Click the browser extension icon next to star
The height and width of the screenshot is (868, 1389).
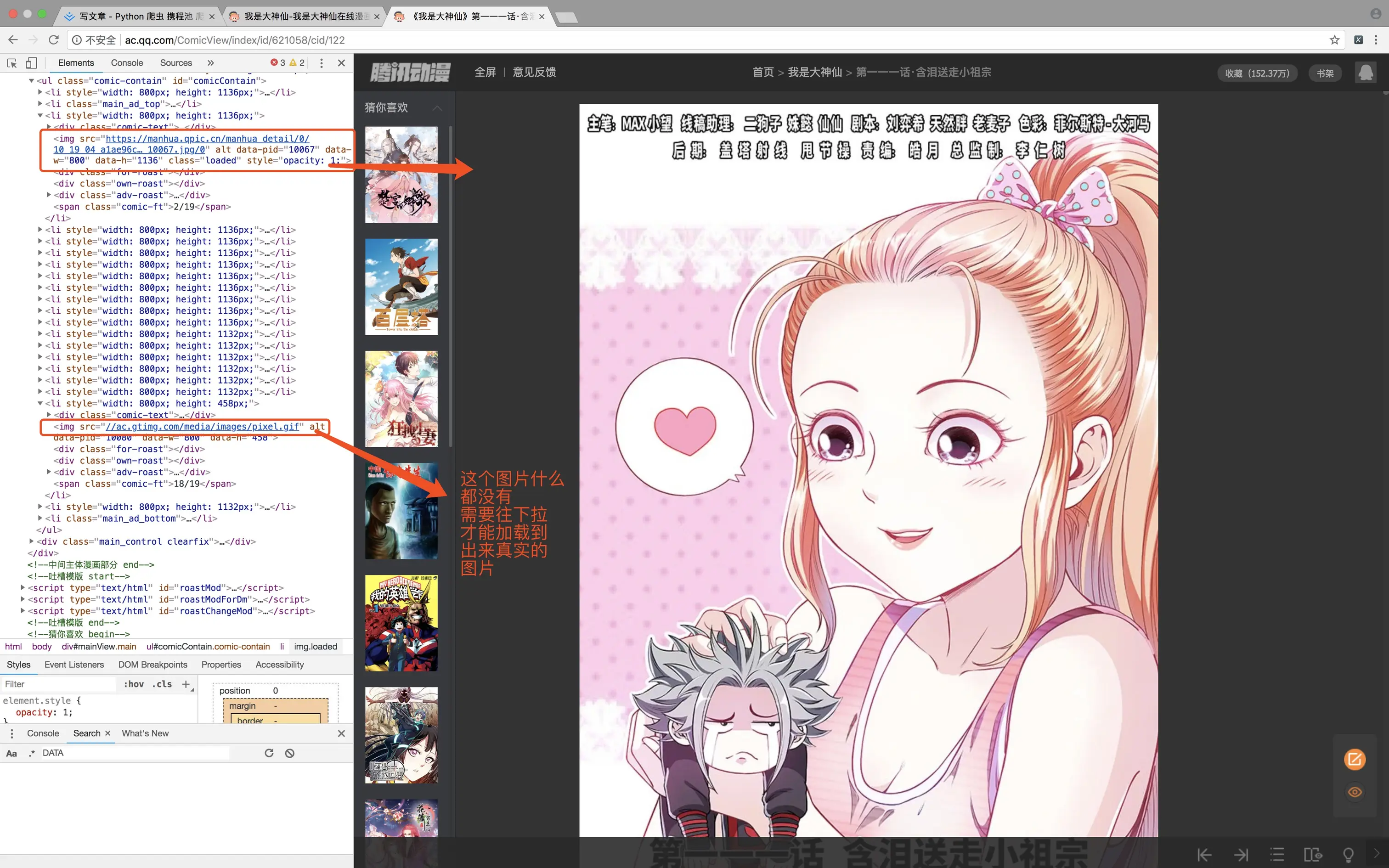pyautogui.click(x=1359, y=39)
